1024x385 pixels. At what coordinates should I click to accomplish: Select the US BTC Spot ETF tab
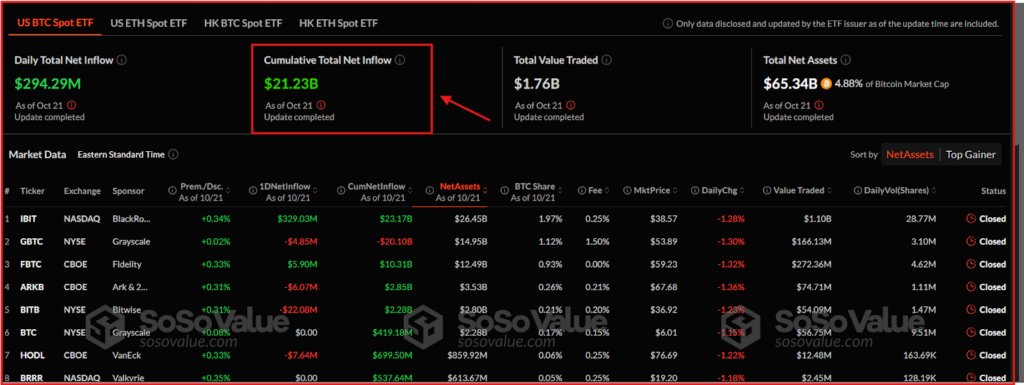(x=55, y=23)
